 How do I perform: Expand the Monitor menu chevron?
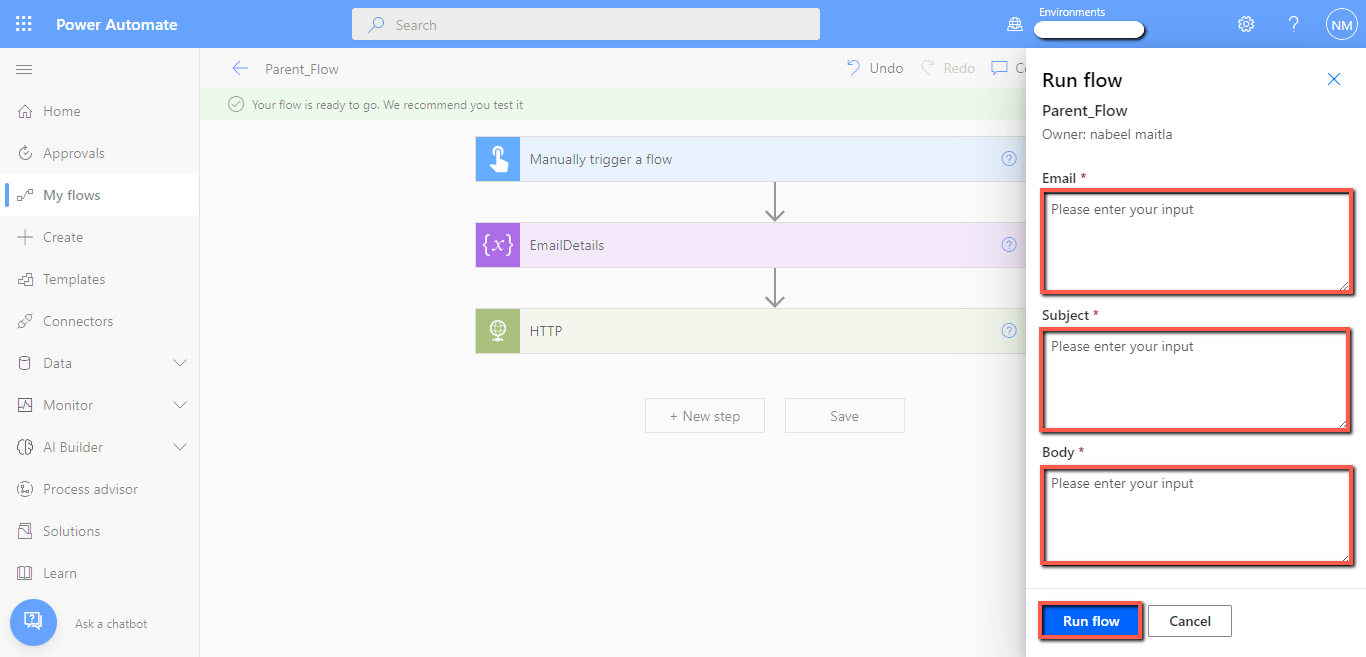(x=180, y=405)
